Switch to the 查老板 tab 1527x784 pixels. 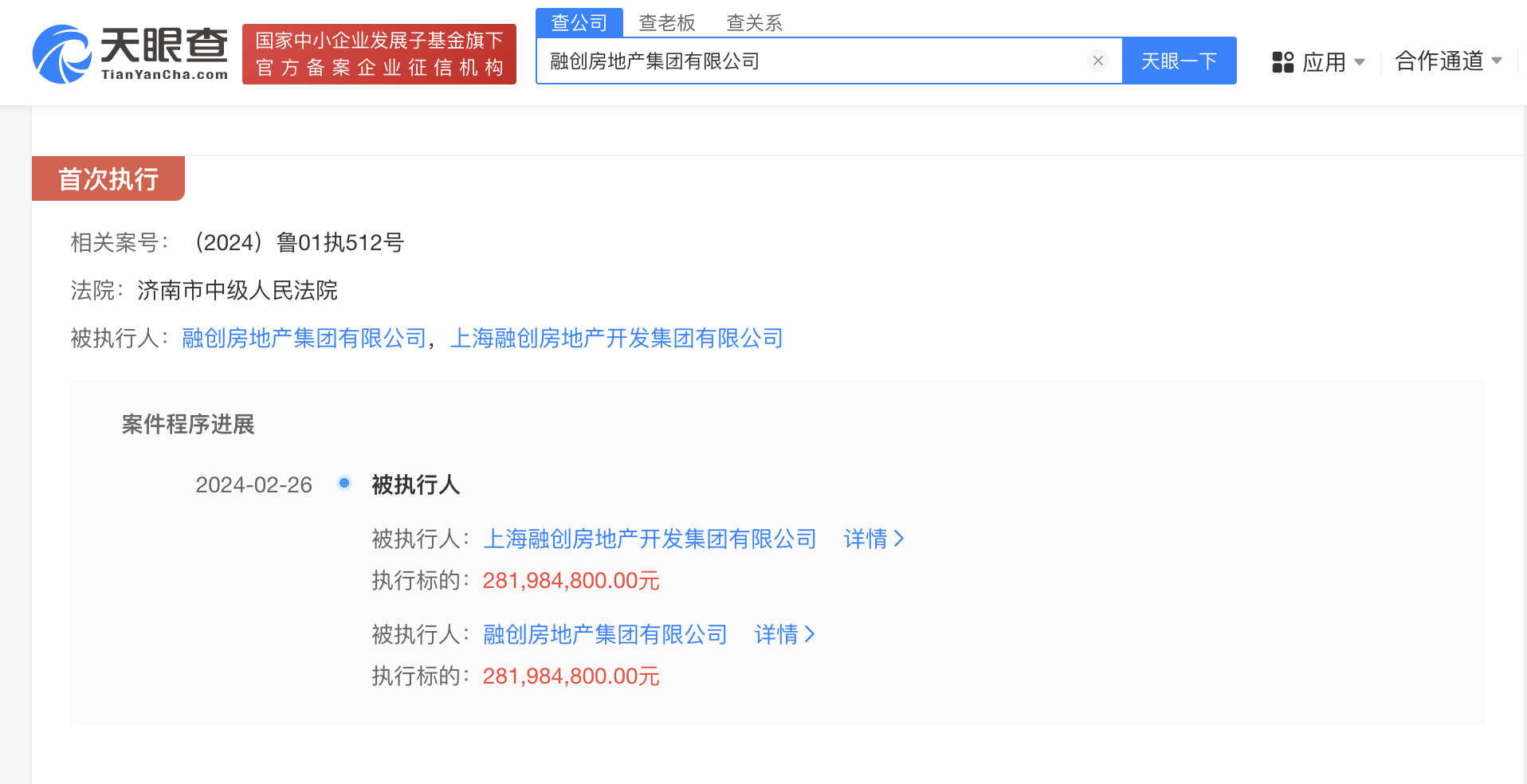pyautogui.click(x=666, y=22)
